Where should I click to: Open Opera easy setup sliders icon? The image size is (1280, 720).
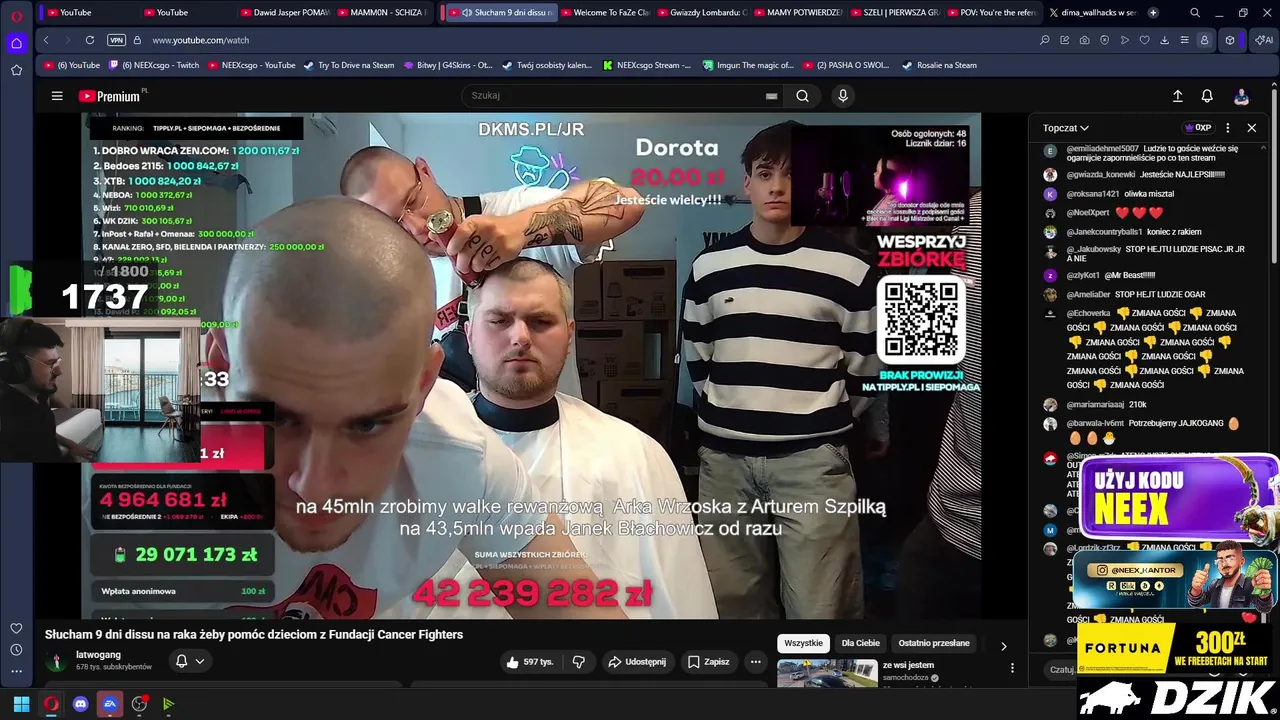point(1184,40)
